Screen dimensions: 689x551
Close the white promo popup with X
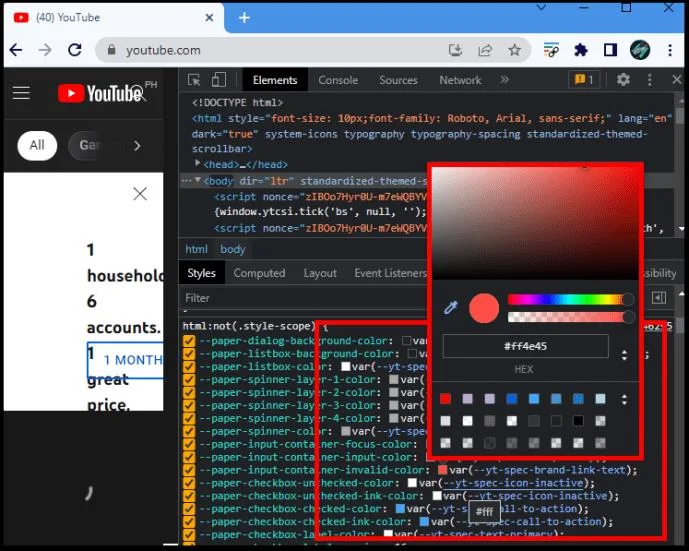coord(140,193)
